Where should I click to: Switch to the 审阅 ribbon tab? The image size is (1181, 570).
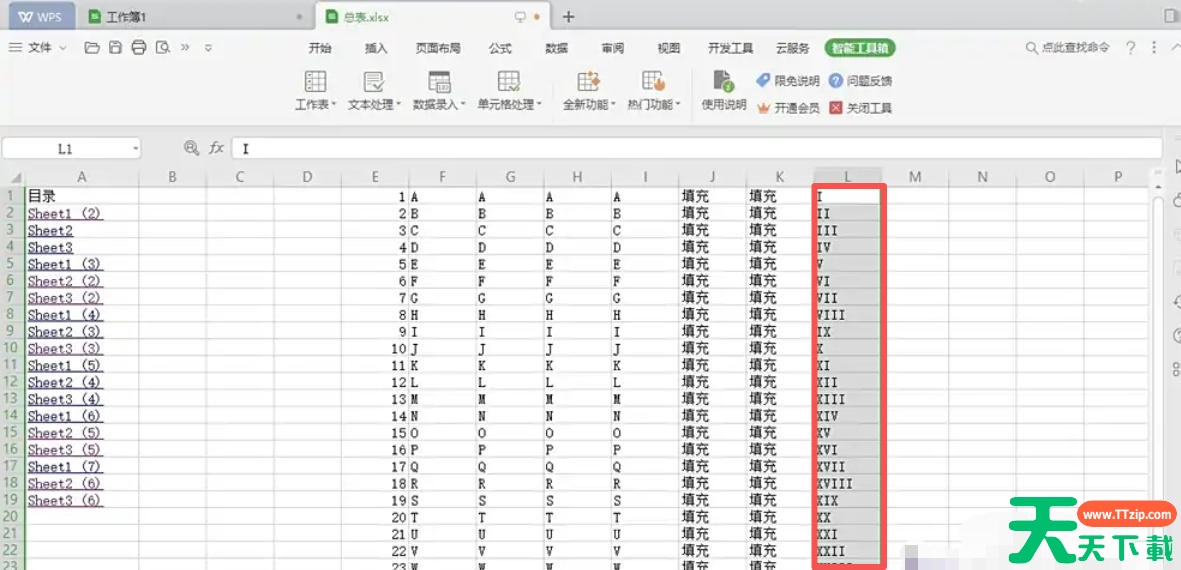pos(612,47)
